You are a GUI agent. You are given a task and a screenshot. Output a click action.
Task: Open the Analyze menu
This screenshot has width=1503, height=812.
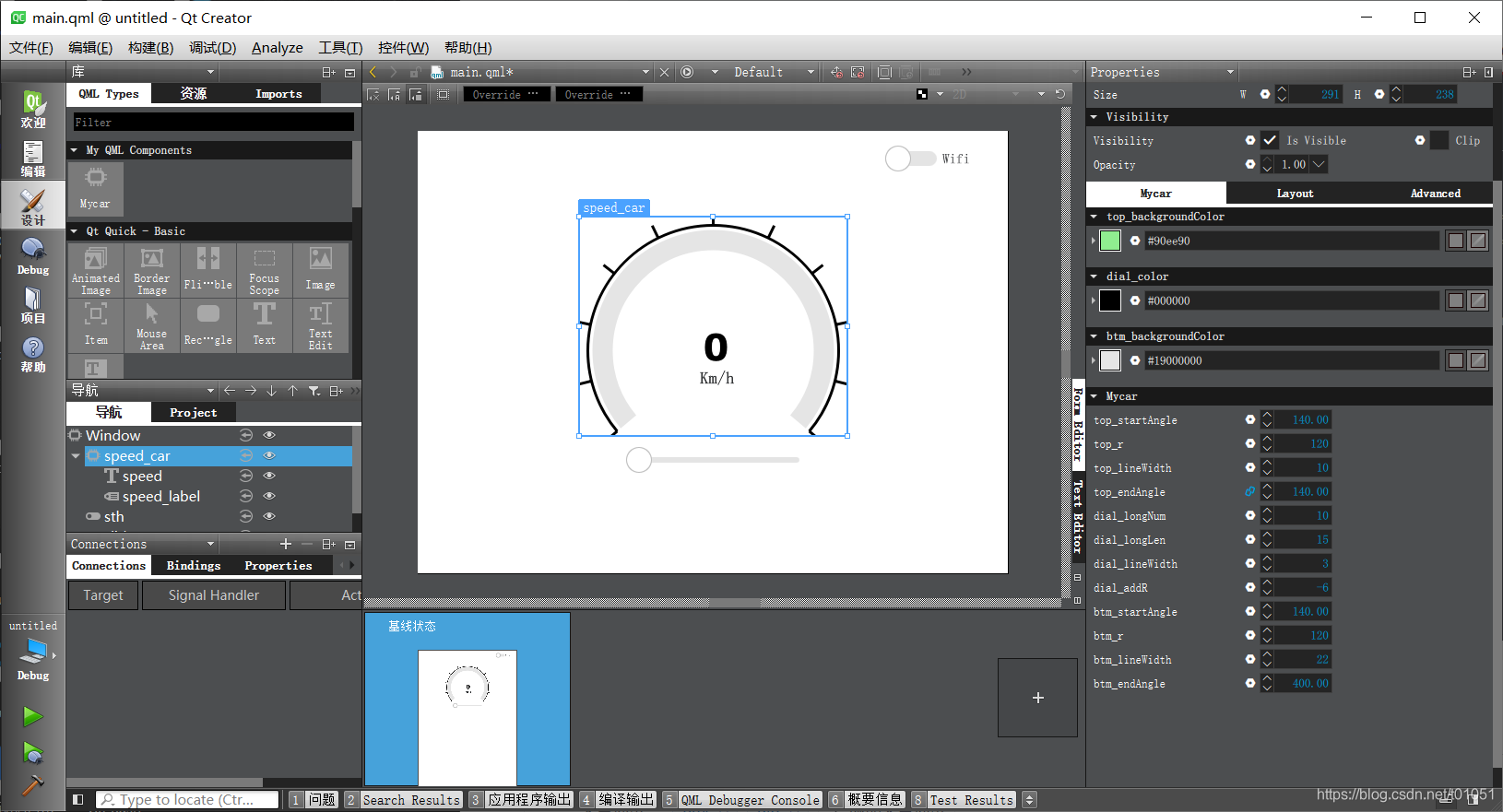(278, 47)
